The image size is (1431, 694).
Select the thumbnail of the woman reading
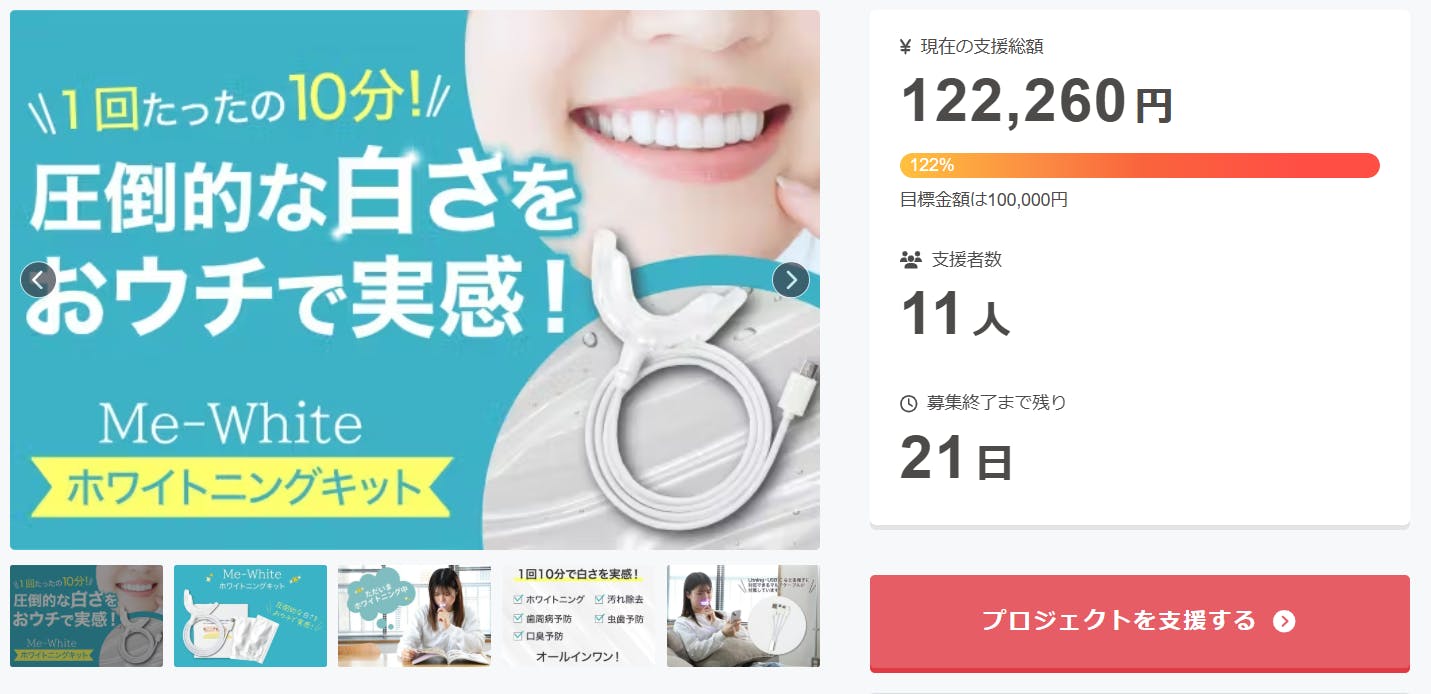(x=414, y=616)
